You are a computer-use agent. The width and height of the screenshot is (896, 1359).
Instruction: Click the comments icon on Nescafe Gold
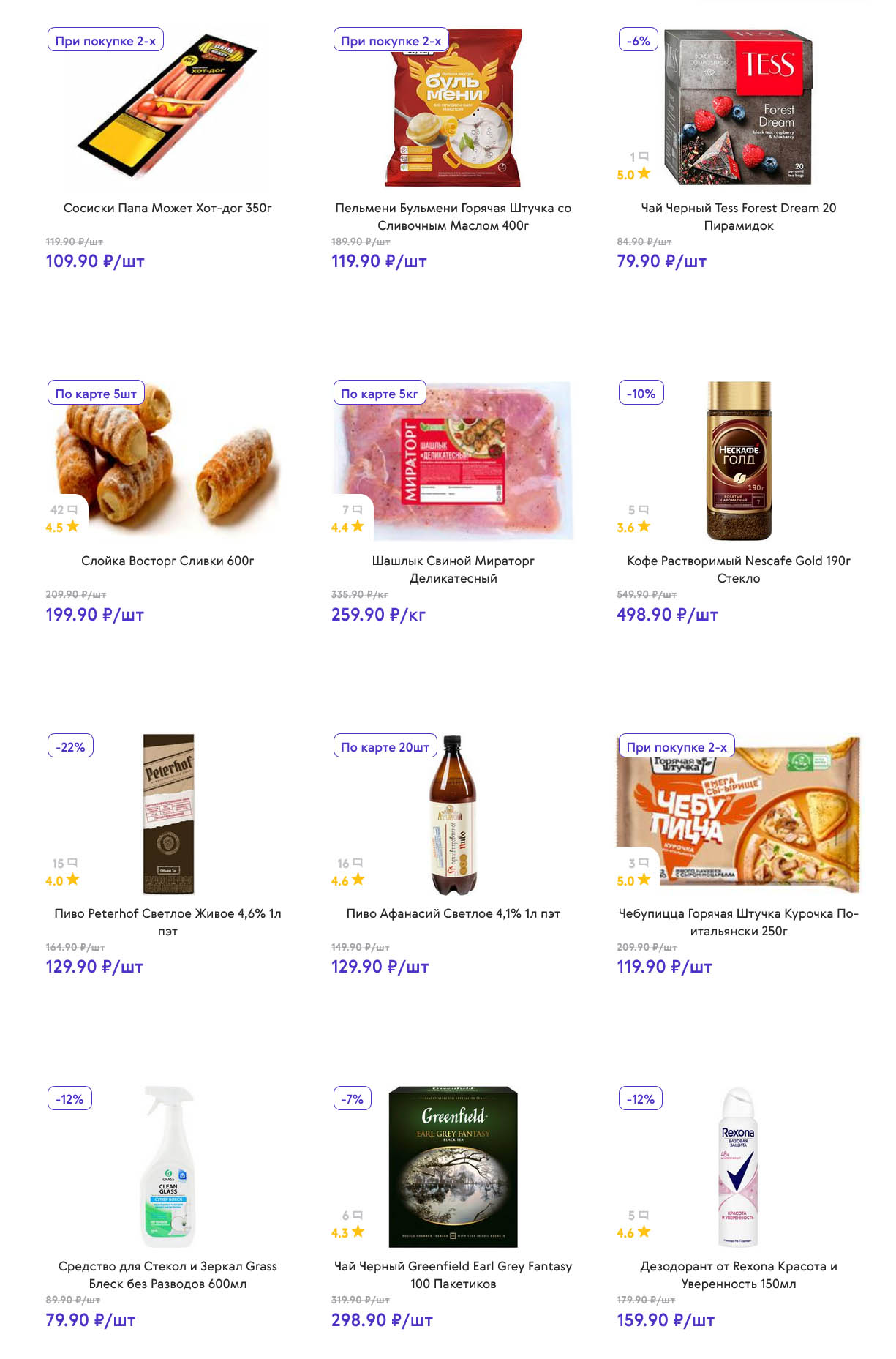click(x=644, y=509)
